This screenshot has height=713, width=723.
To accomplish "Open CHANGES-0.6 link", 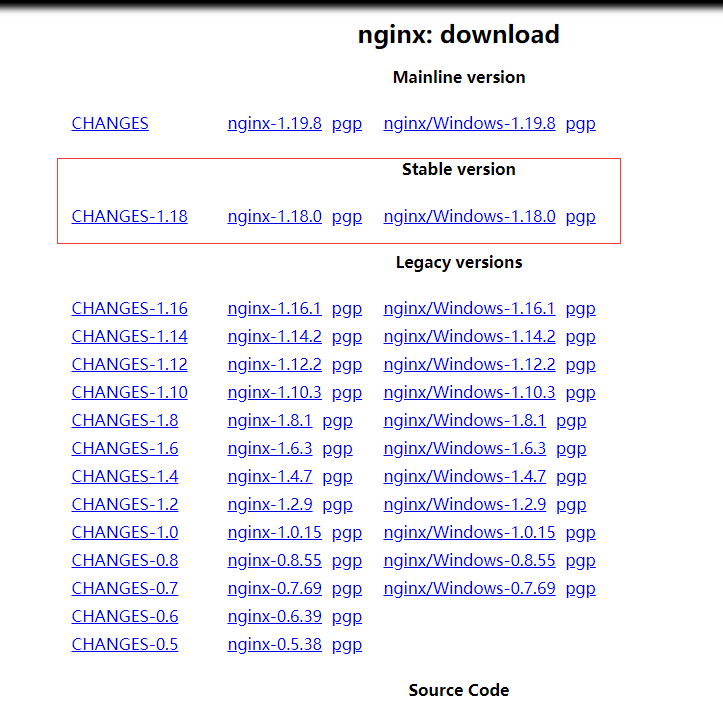I will 124,616.
